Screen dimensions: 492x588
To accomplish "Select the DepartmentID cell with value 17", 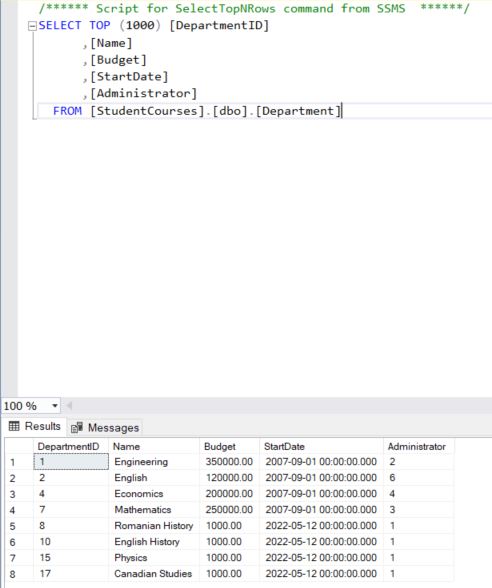I will (x=71, y=574).
